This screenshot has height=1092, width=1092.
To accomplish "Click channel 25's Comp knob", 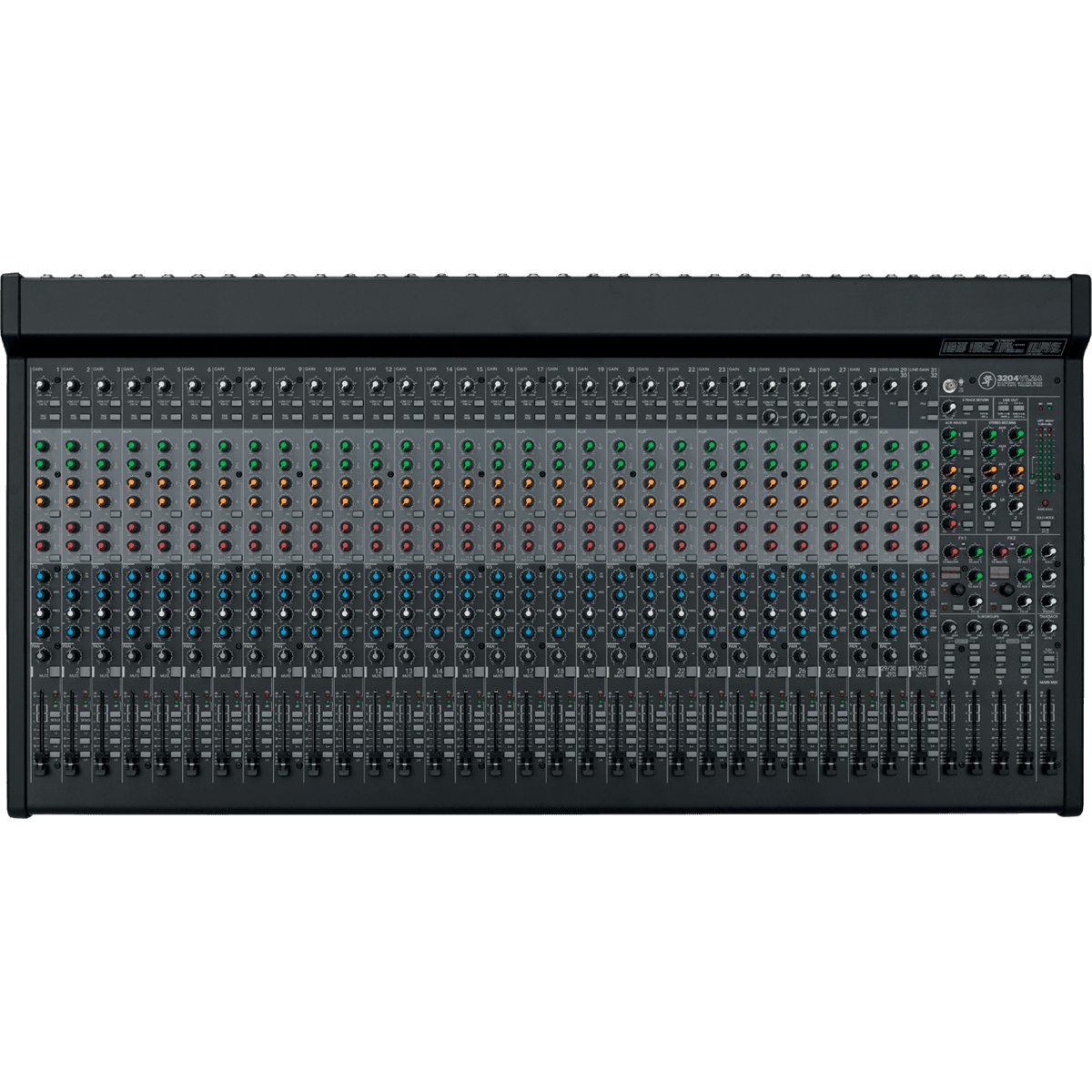I will (x=770, y=417).
